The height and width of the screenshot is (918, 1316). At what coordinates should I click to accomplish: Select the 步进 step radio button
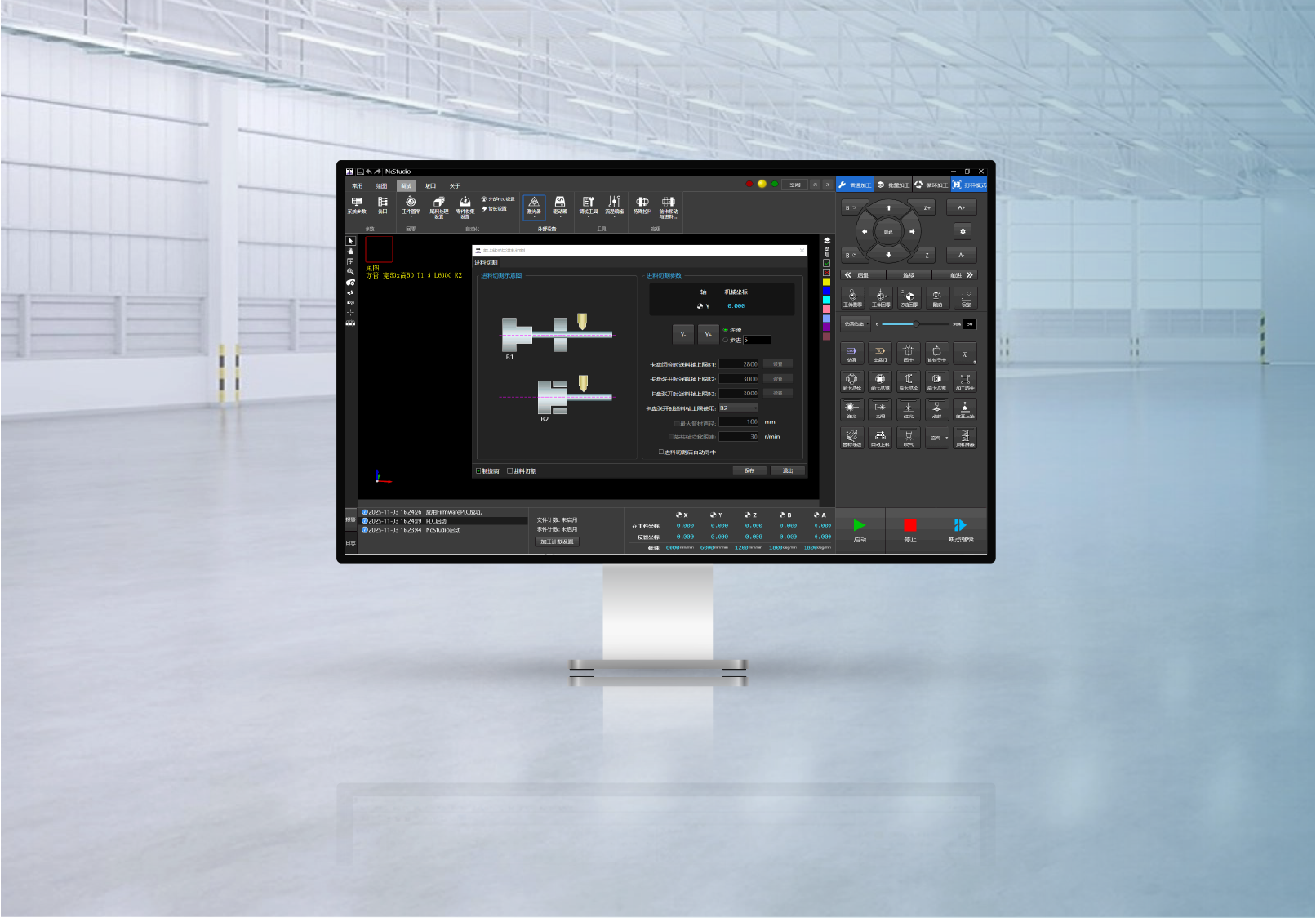point(726,340)
